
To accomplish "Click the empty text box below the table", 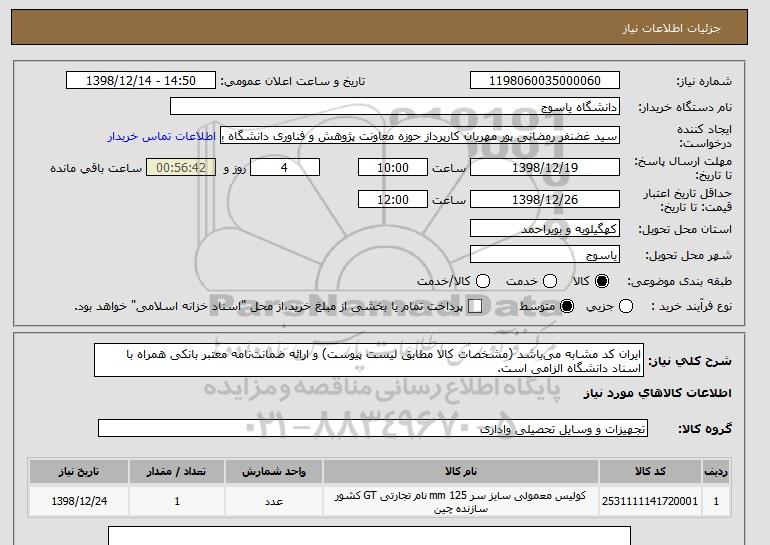I will [369, 536].
